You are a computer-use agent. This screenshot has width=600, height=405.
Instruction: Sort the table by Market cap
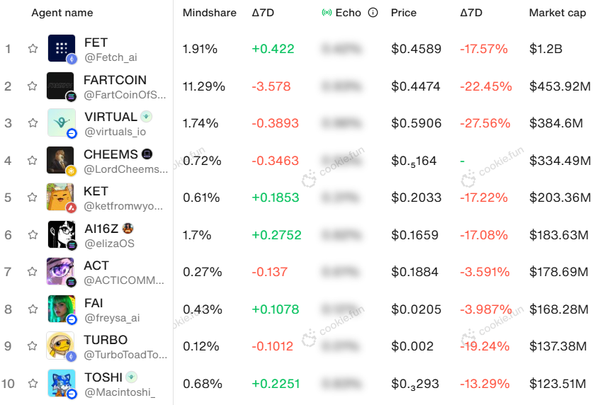[x=557, y=13]
